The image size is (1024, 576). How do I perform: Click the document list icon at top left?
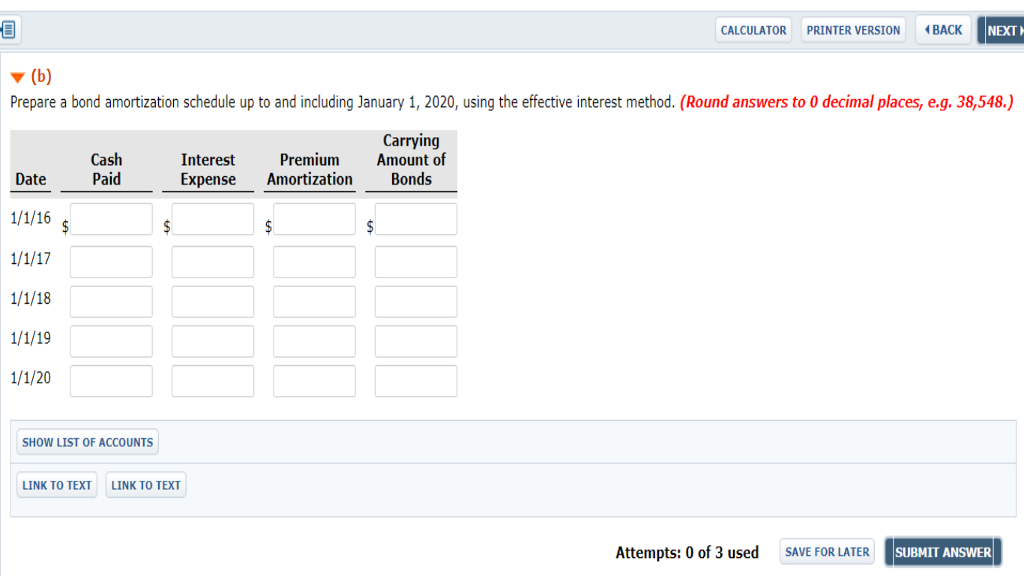click(9, 30)
